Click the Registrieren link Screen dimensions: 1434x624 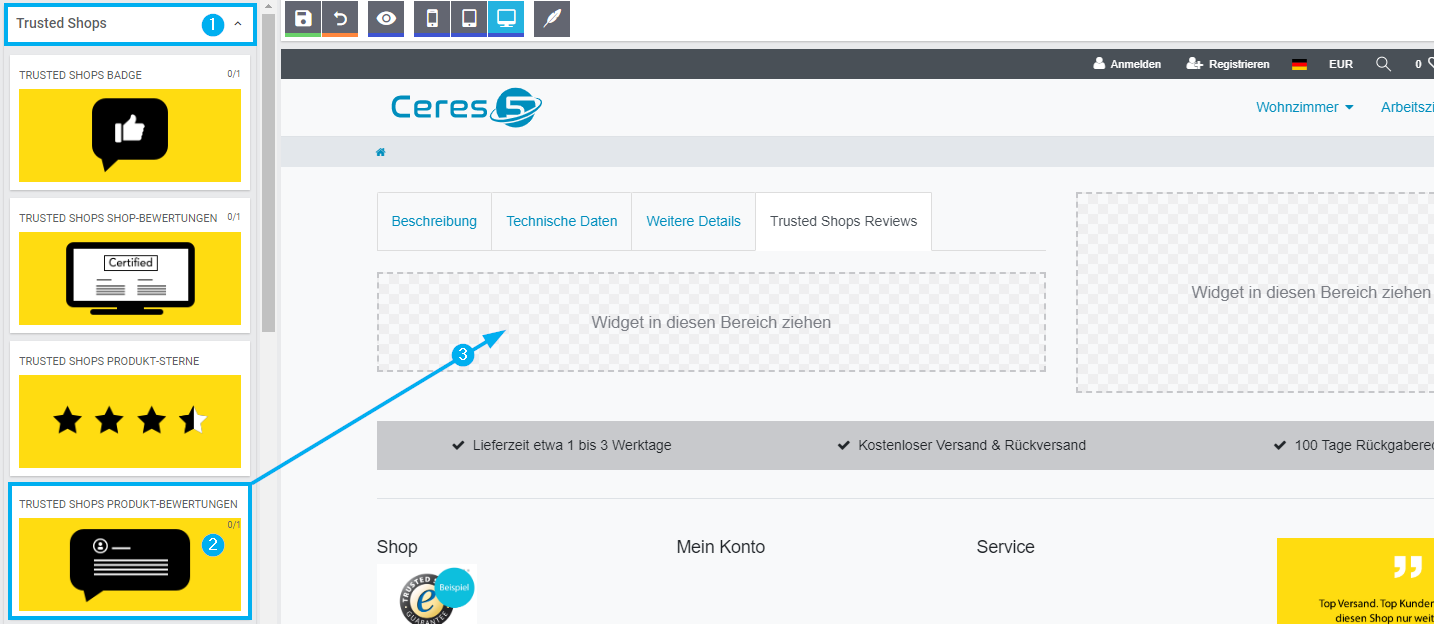1228,64
